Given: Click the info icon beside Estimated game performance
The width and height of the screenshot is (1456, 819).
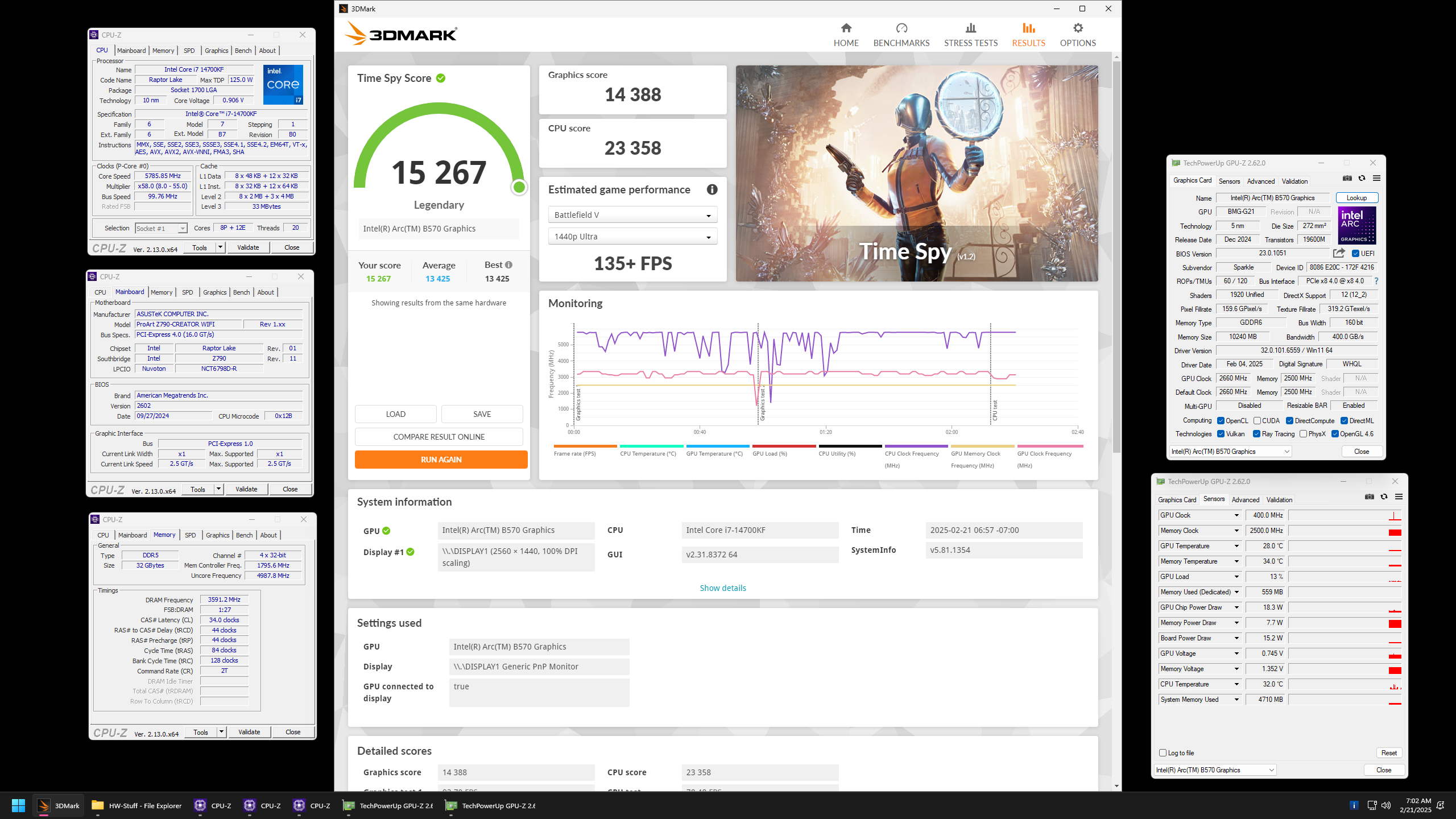Looking at the screenshot, I should [x=712, y=190].
